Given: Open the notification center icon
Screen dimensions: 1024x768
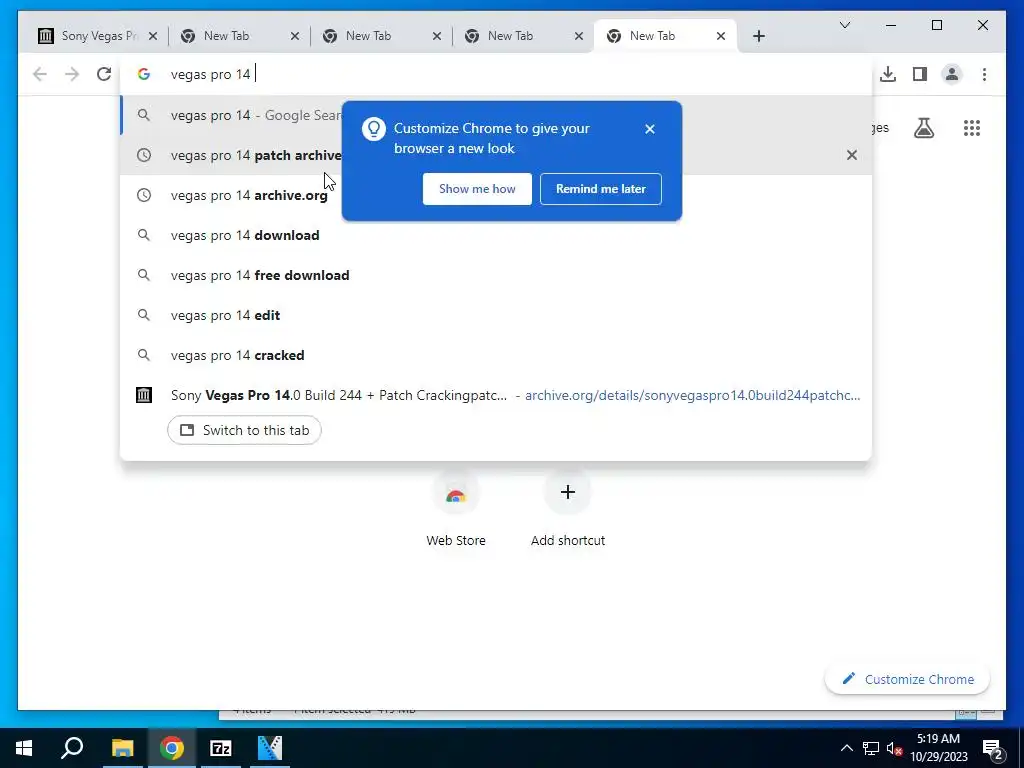Looking at the screenshot, I should [x=993, y=748].
